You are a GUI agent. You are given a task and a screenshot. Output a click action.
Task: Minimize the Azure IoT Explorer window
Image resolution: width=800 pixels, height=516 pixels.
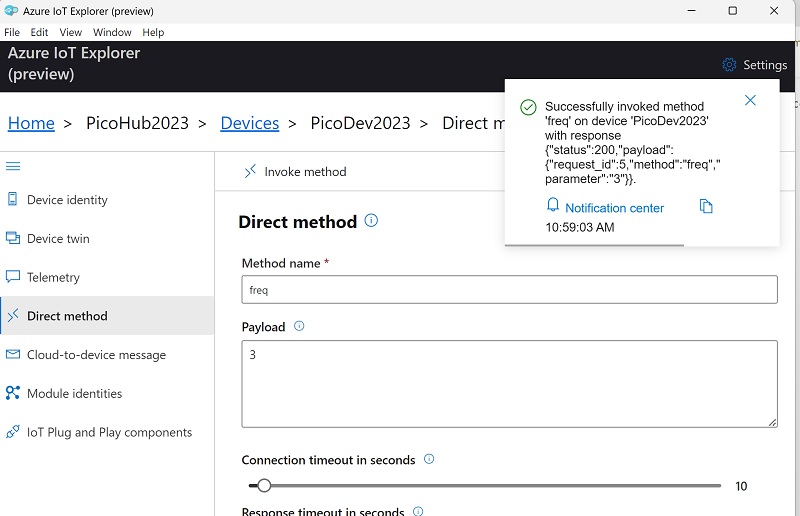(x=691, y=11)
